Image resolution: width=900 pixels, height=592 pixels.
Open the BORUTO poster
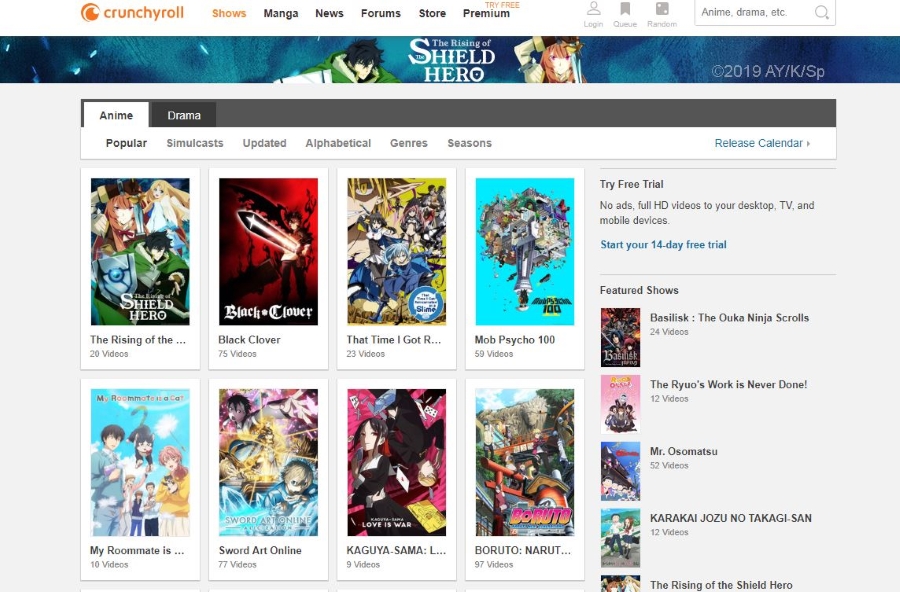coord(525,462)
